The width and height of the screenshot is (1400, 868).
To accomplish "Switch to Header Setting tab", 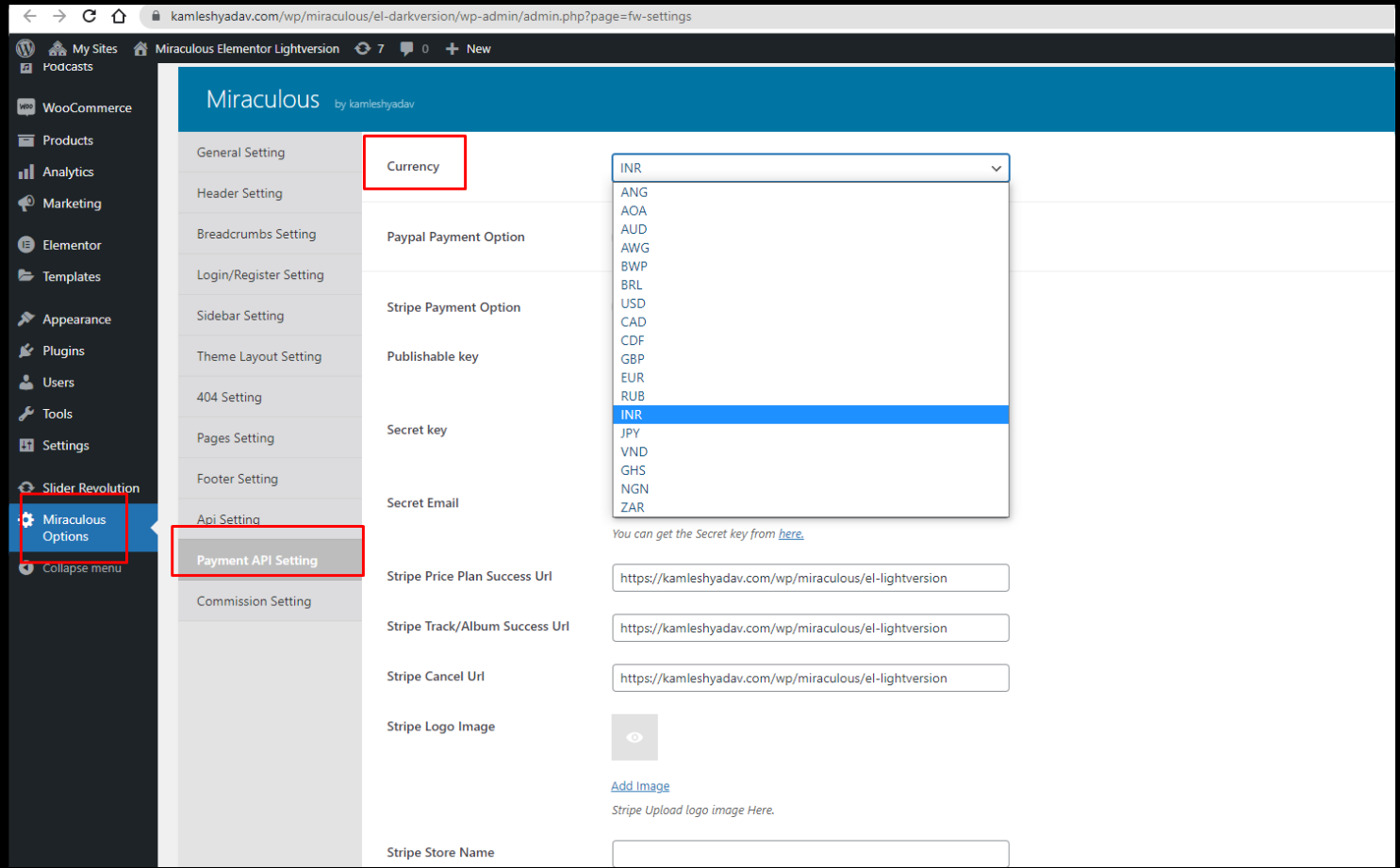I will [x=270, y=193].
